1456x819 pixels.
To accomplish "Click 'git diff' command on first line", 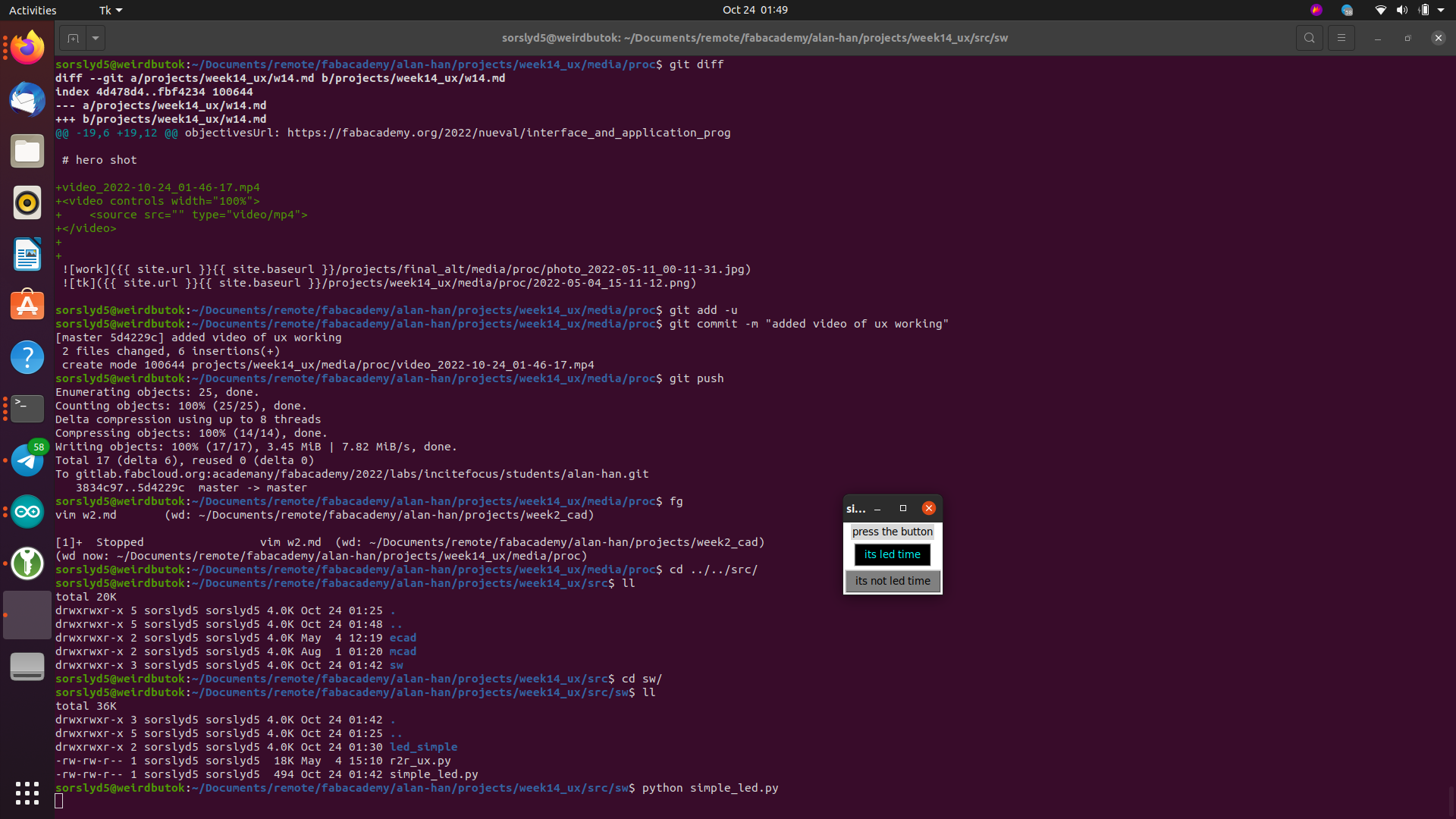I will [x=696, y=64].
